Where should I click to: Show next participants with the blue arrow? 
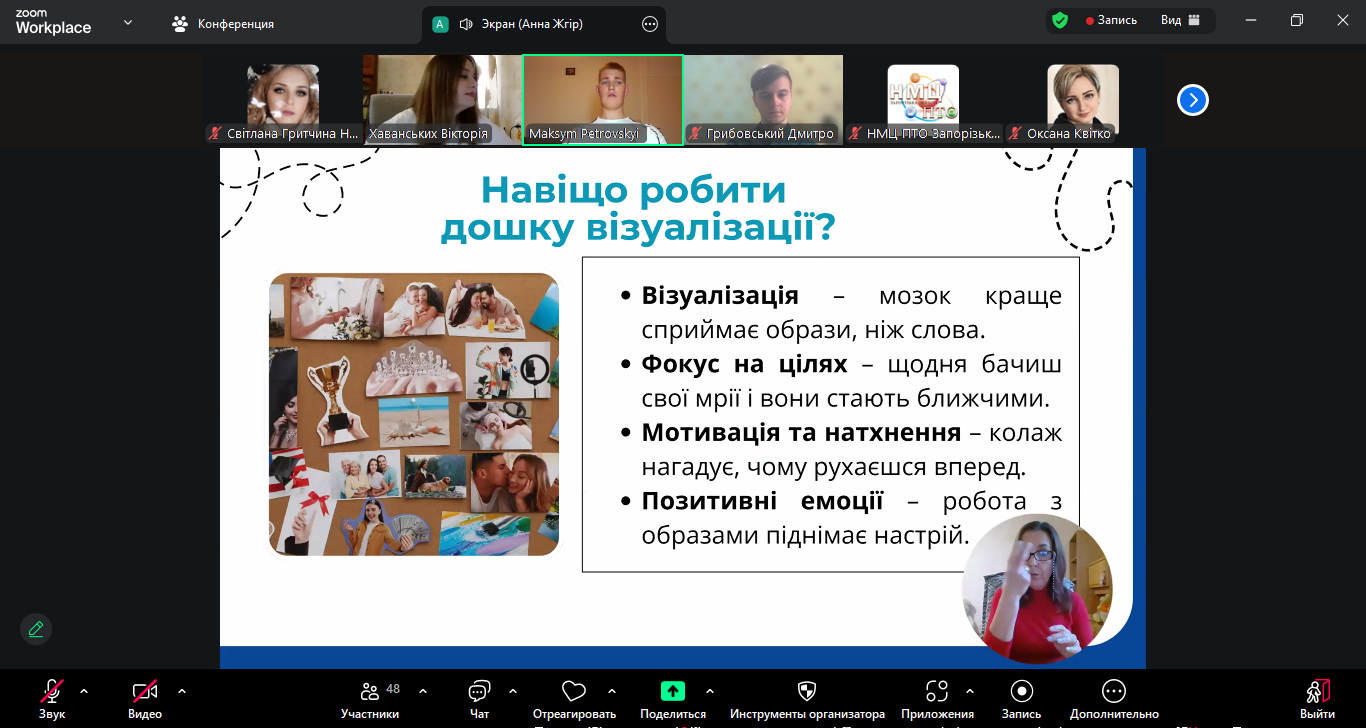click(1193, 100)
